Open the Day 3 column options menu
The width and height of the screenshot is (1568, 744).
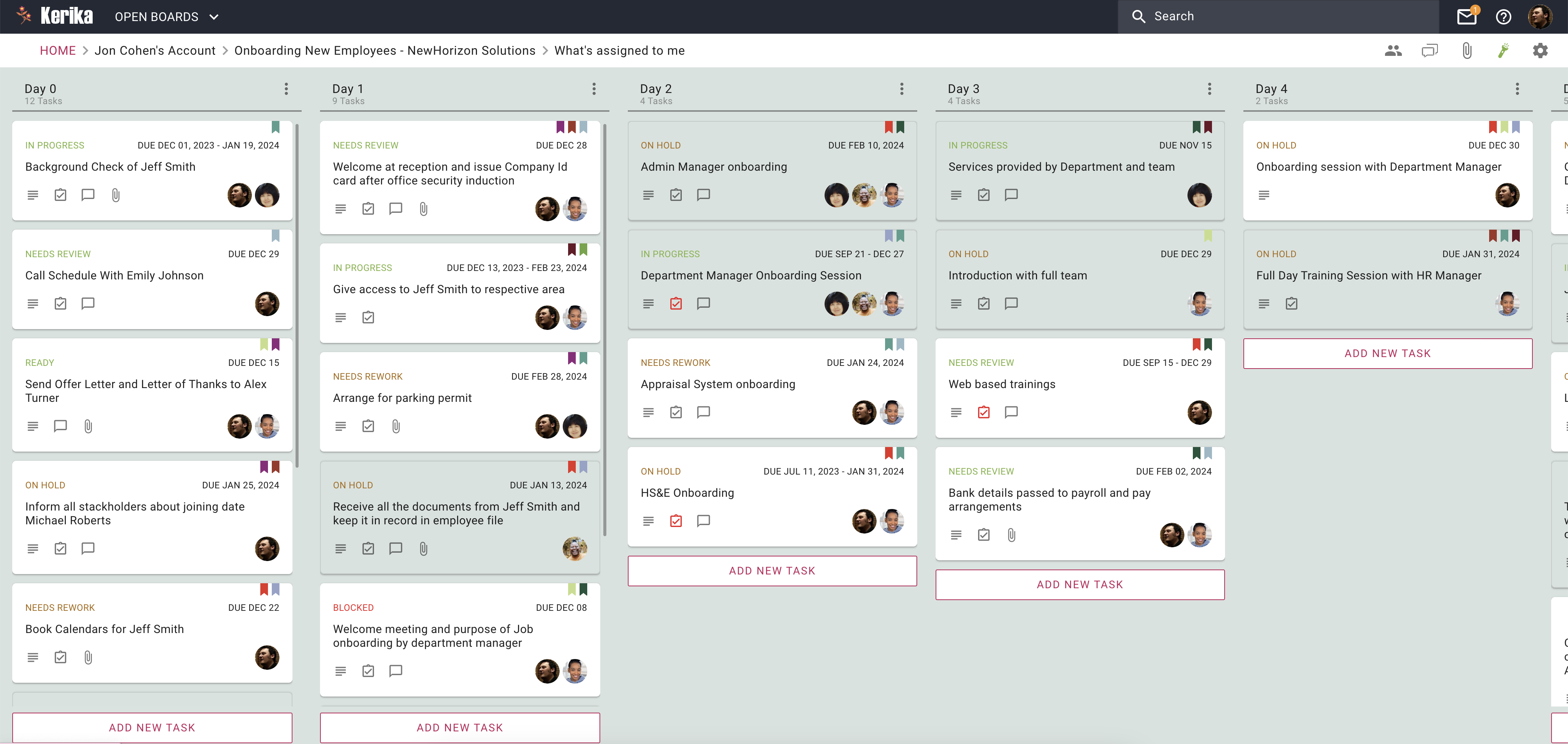click(x=1209, y=89)
